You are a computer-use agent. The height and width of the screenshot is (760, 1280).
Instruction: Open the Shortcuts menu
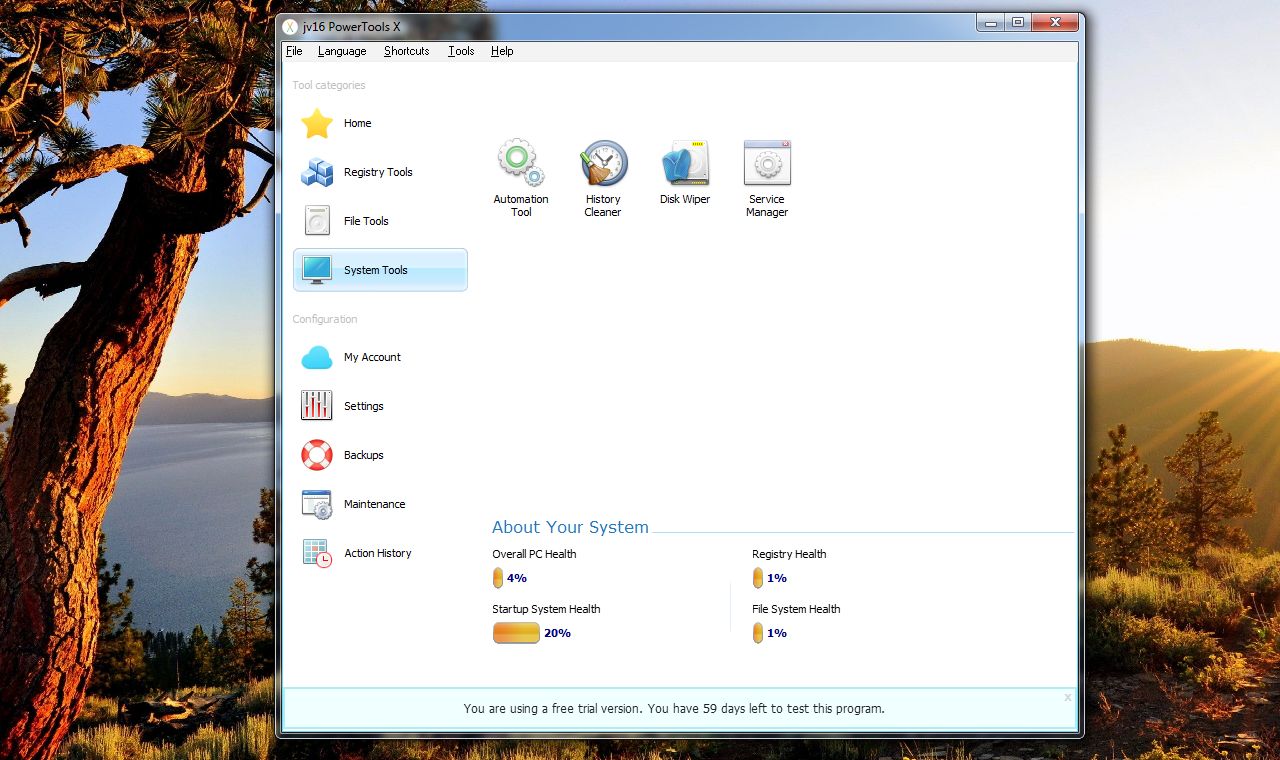pos(406,51)
